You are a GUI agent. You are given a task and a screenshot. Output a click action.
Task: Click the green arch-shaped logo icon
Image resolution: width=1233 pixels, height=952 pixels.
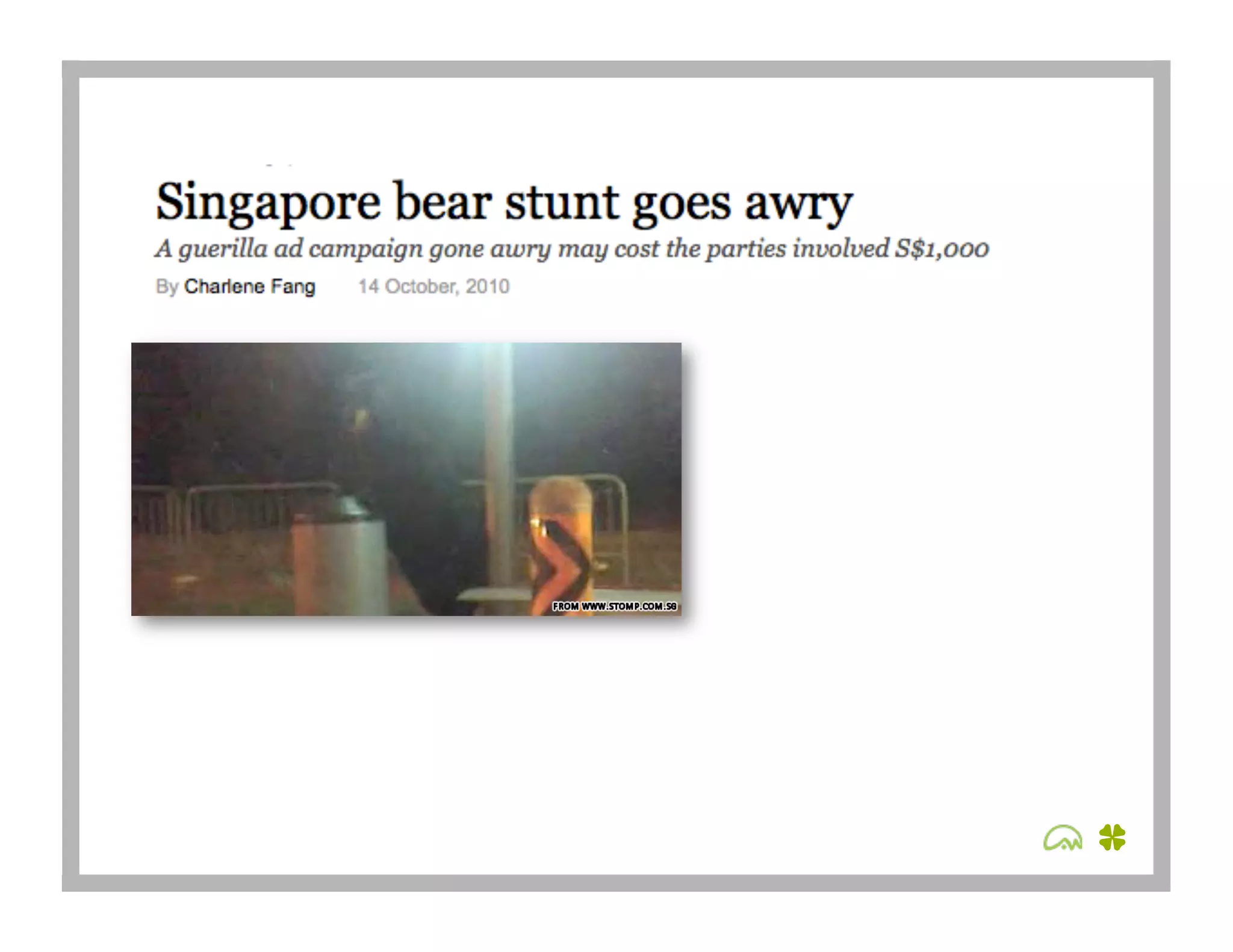click(1062, 838)
